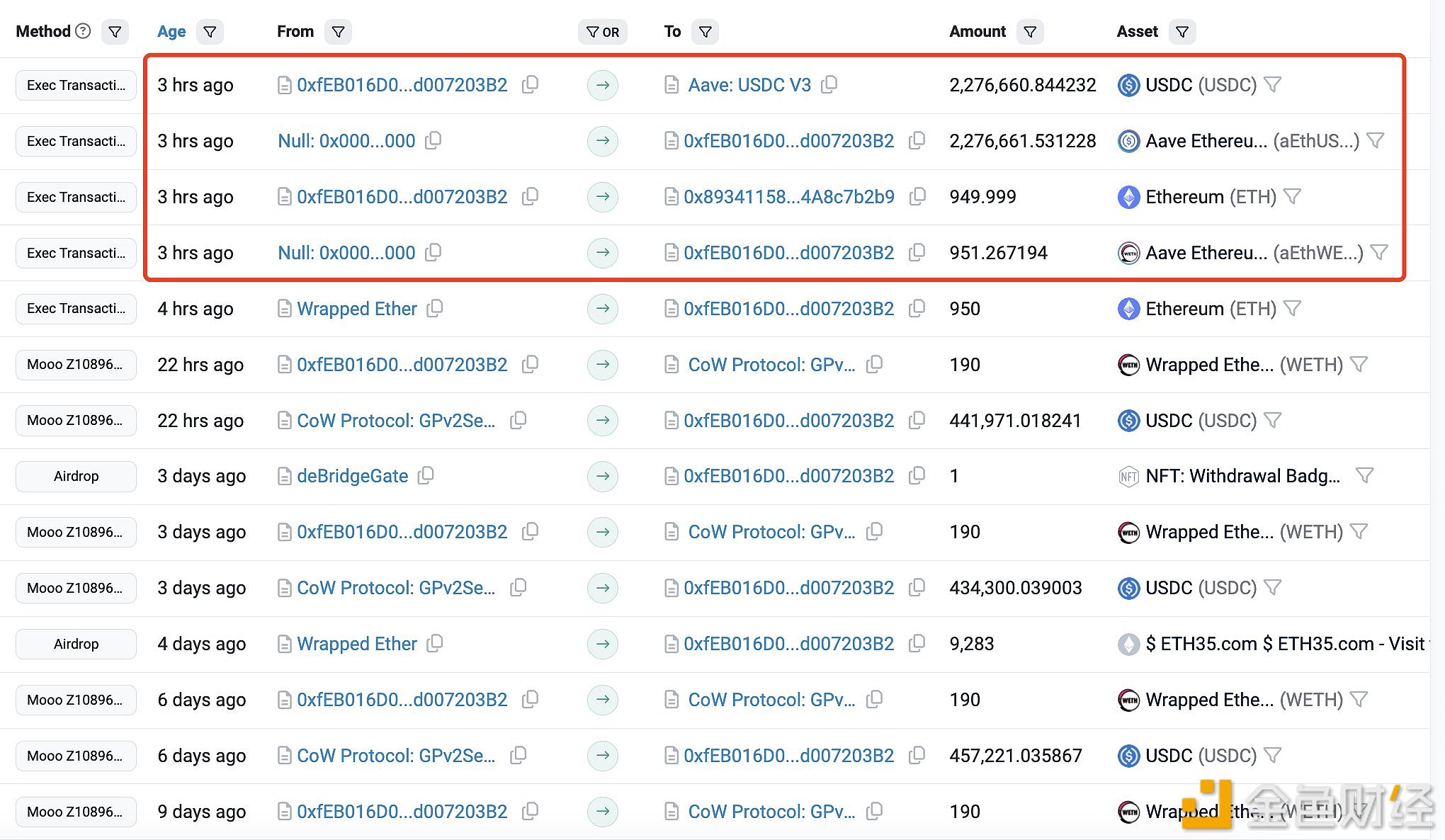This screenshot has height=840, width=1445.
Task: Click the arrow icon in the deBridgeGate row
Action: (603, 476)
